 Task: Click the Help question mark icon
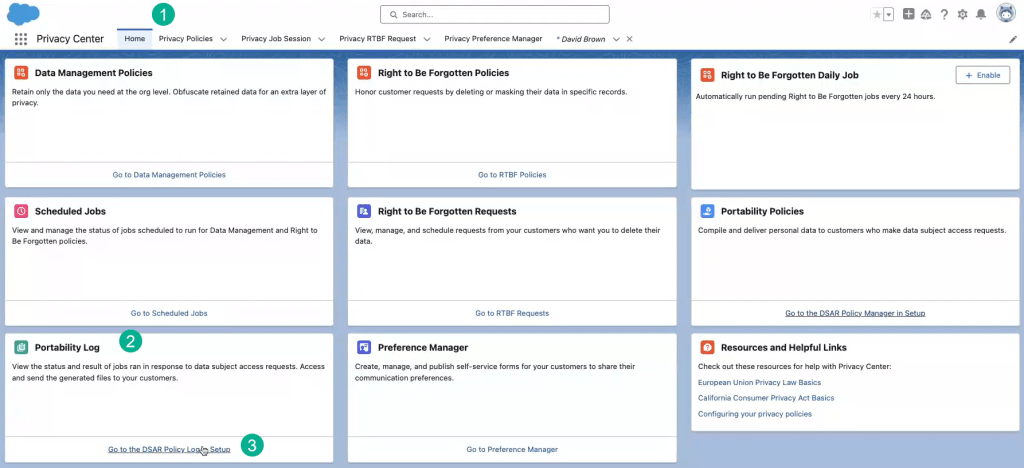[x=944, y=14]
